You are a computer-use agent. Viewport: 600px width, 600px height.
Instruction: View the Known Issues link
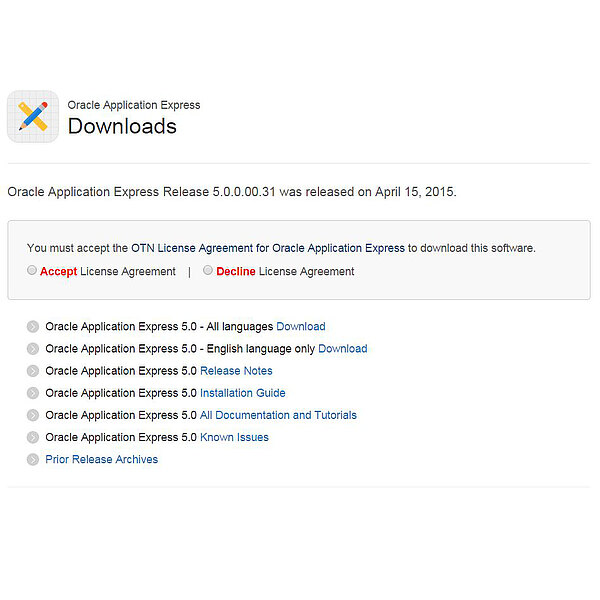pyautogui.click(x=234, y=437)
